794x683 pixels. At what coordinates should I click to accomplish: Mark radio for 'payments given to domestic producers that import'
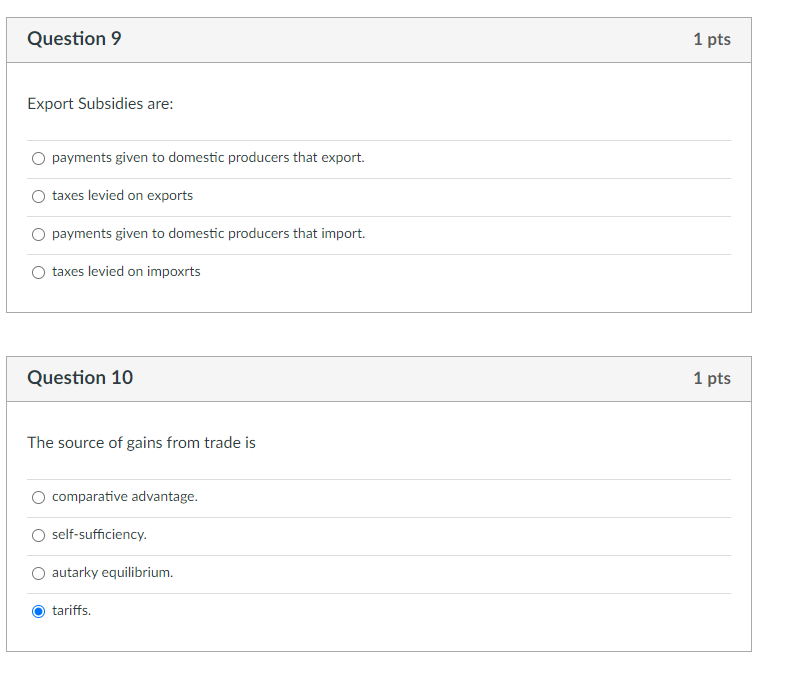(38, 234)
